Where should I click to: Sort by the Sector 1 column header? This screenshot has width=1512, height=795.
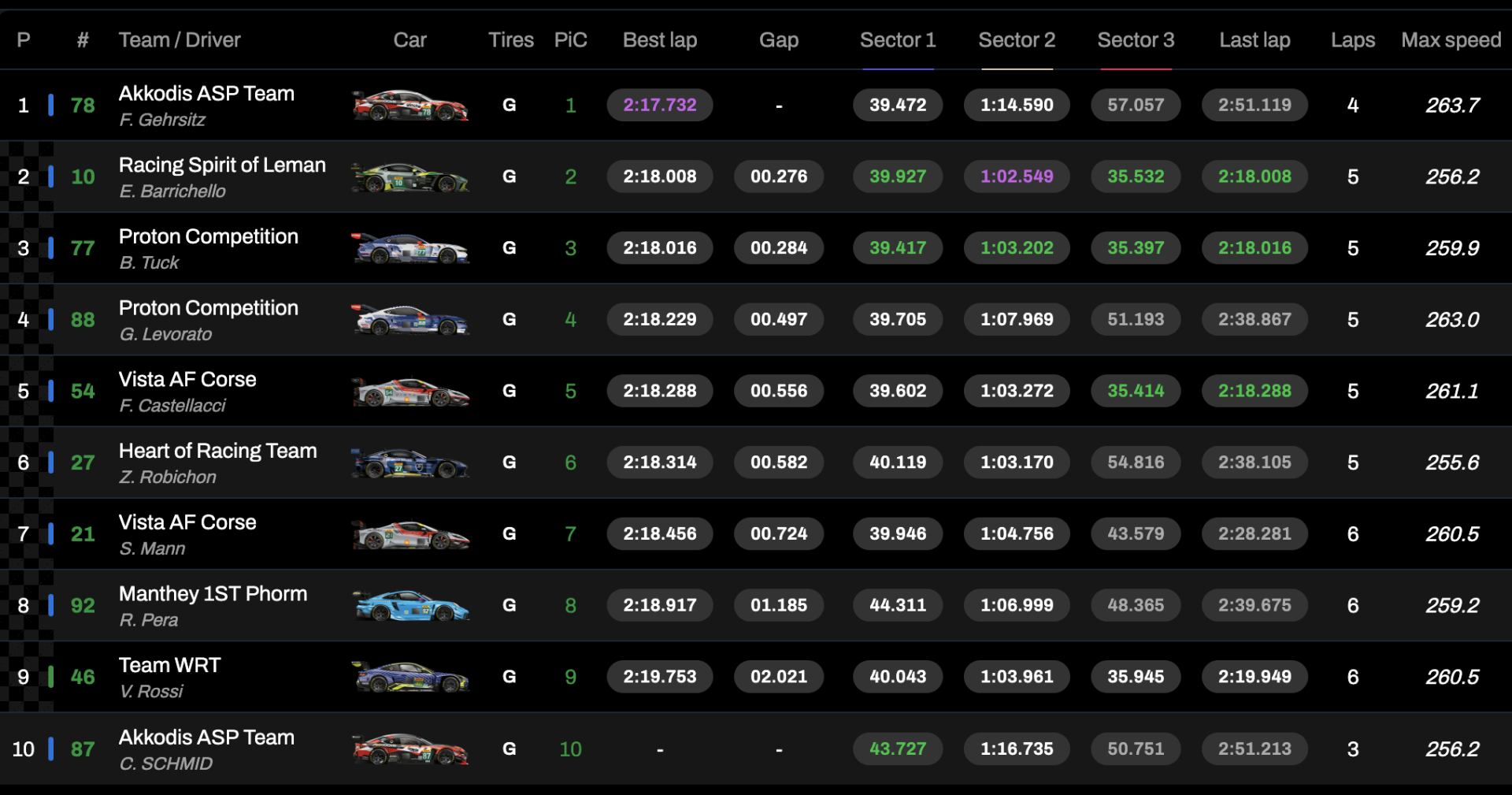898,40
